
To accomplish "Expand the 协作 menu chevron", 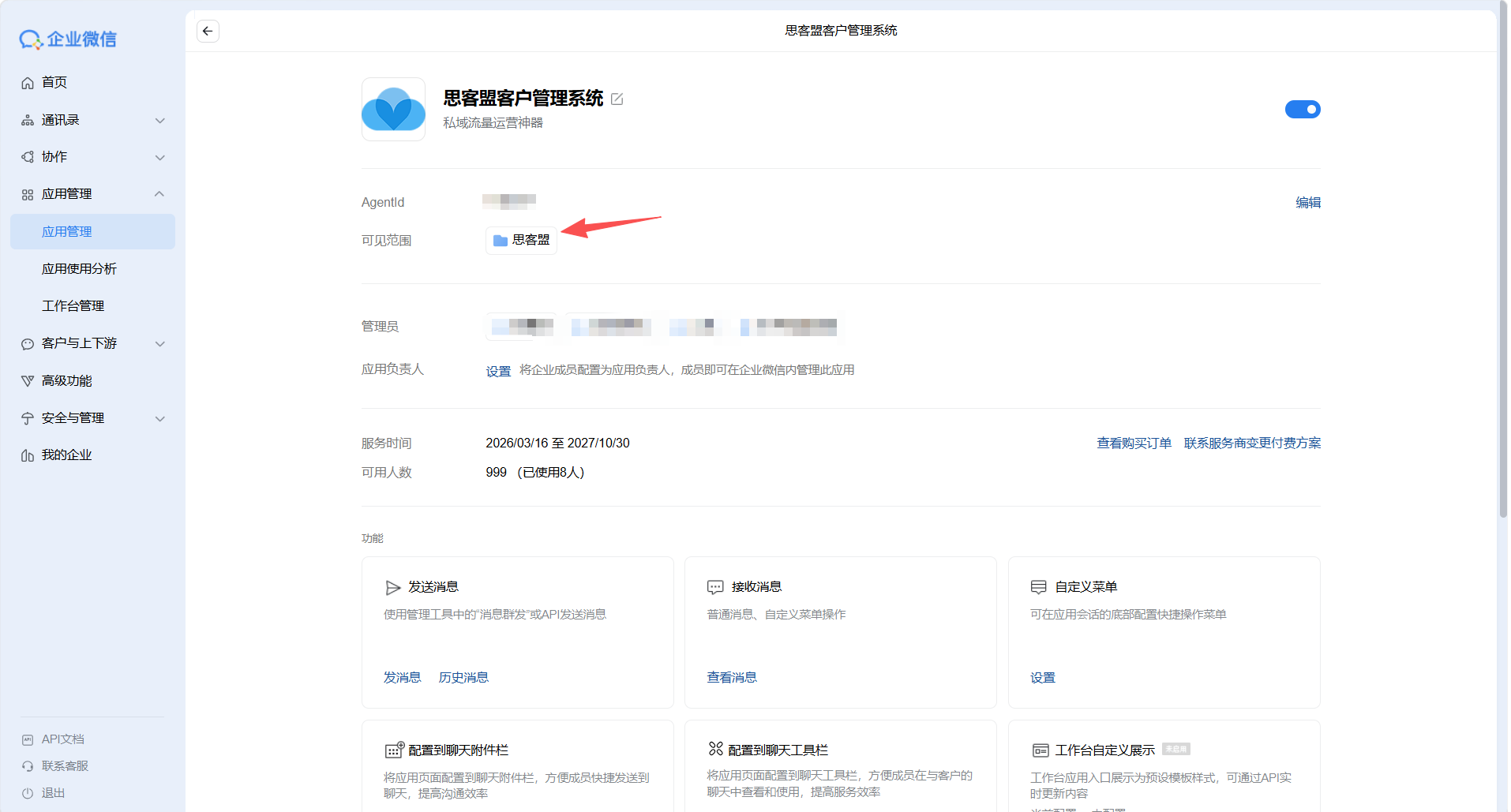I will (x=160, y=157).
